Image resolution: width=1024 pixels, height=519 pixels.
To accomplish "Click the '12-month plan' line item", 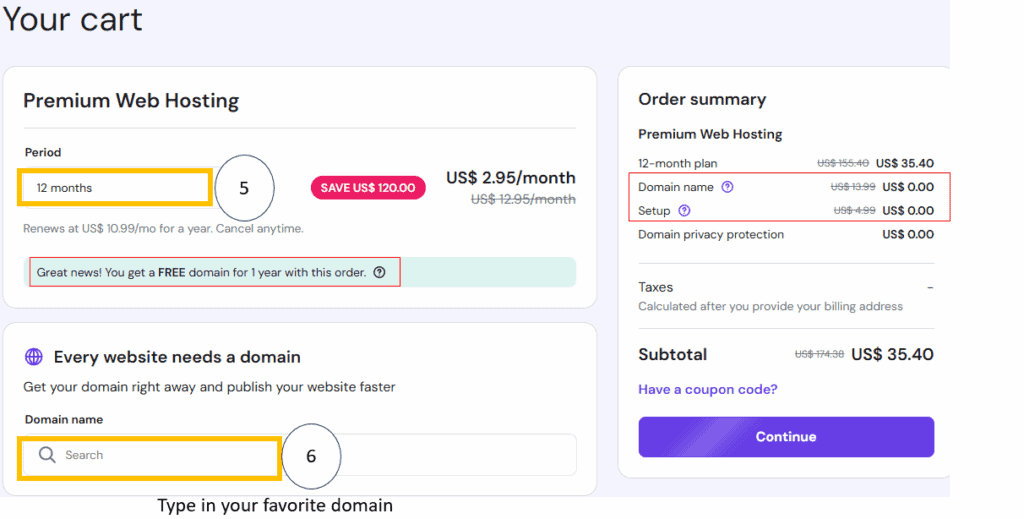I will 677,163.
